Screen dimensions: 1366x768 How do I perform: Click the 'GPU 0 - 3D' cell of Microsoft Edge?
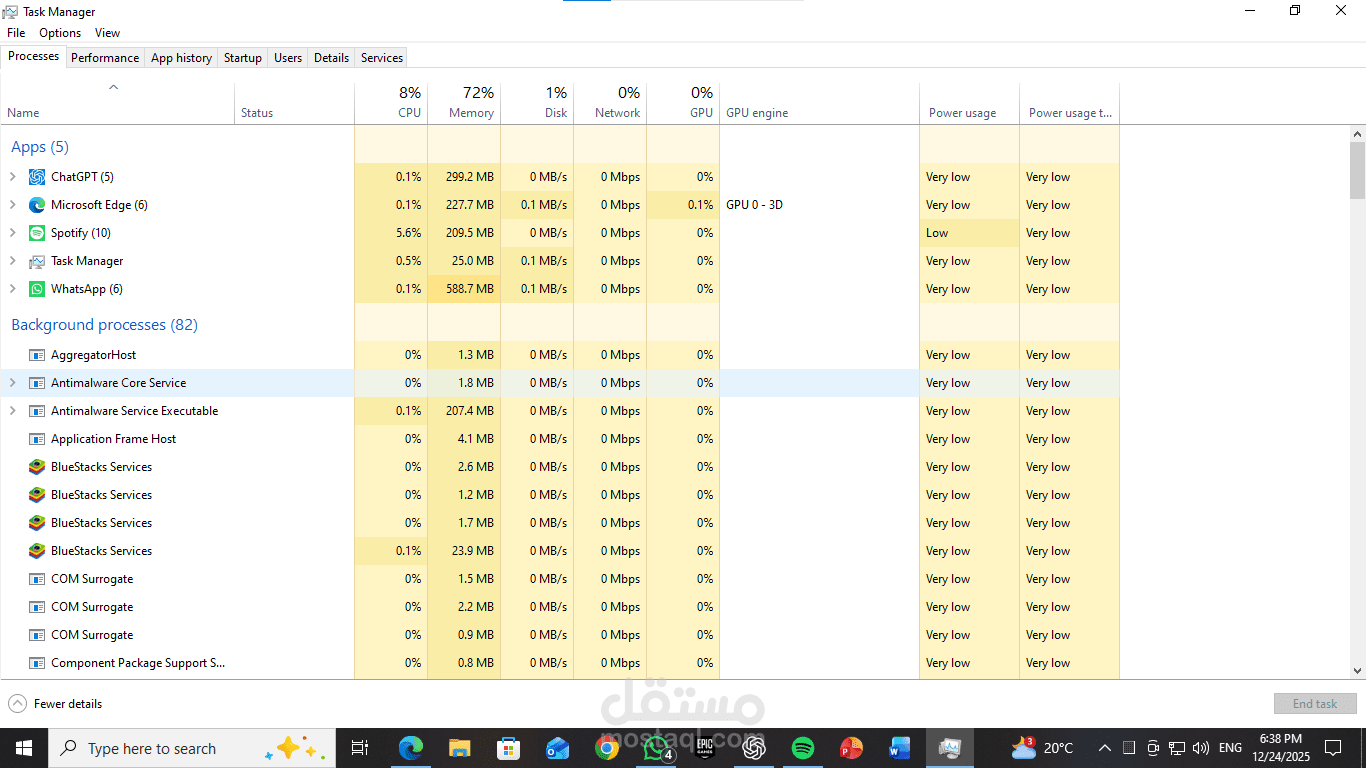(x=819, y=205)
